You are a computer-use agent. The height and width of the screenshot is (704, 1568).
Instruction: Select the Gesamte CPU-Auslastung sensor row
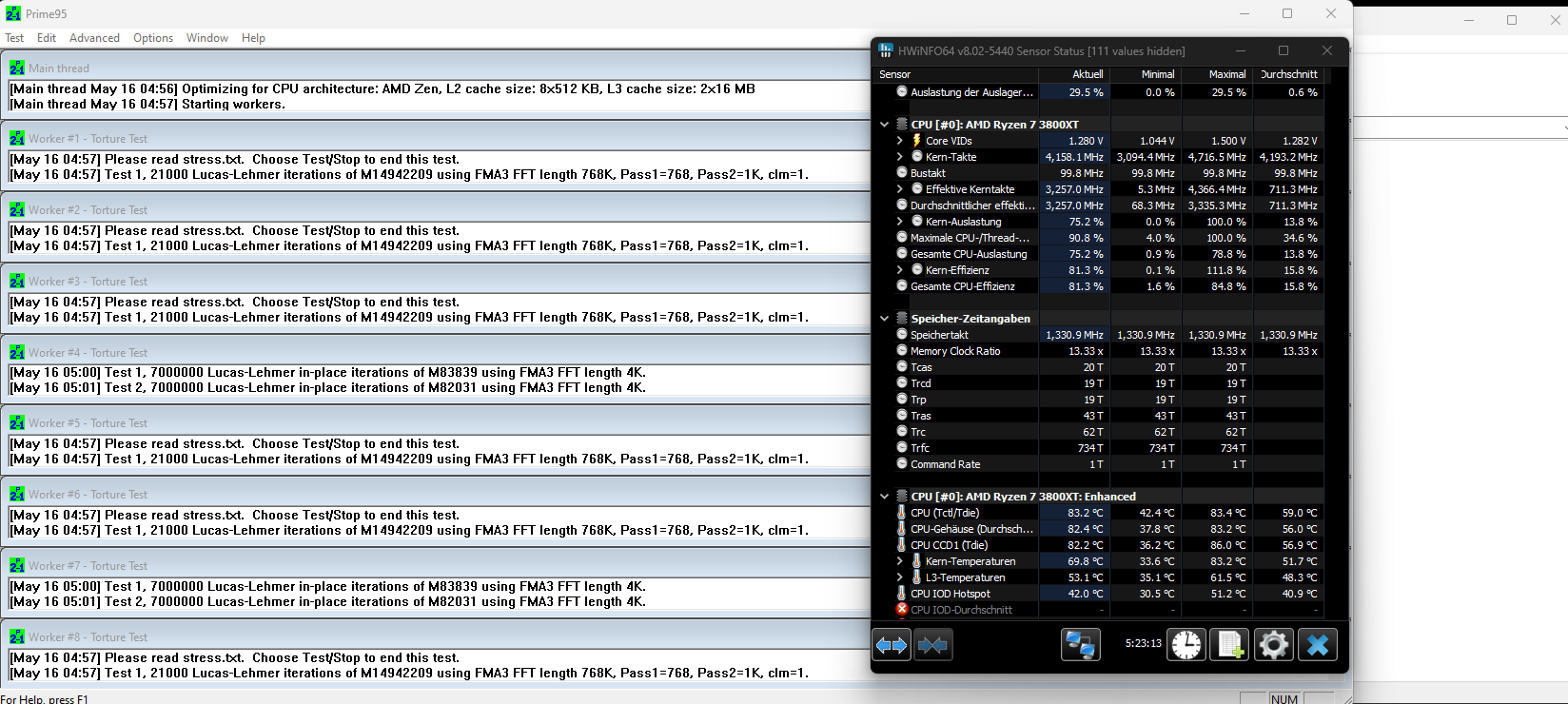click(x=1099, y=254)
